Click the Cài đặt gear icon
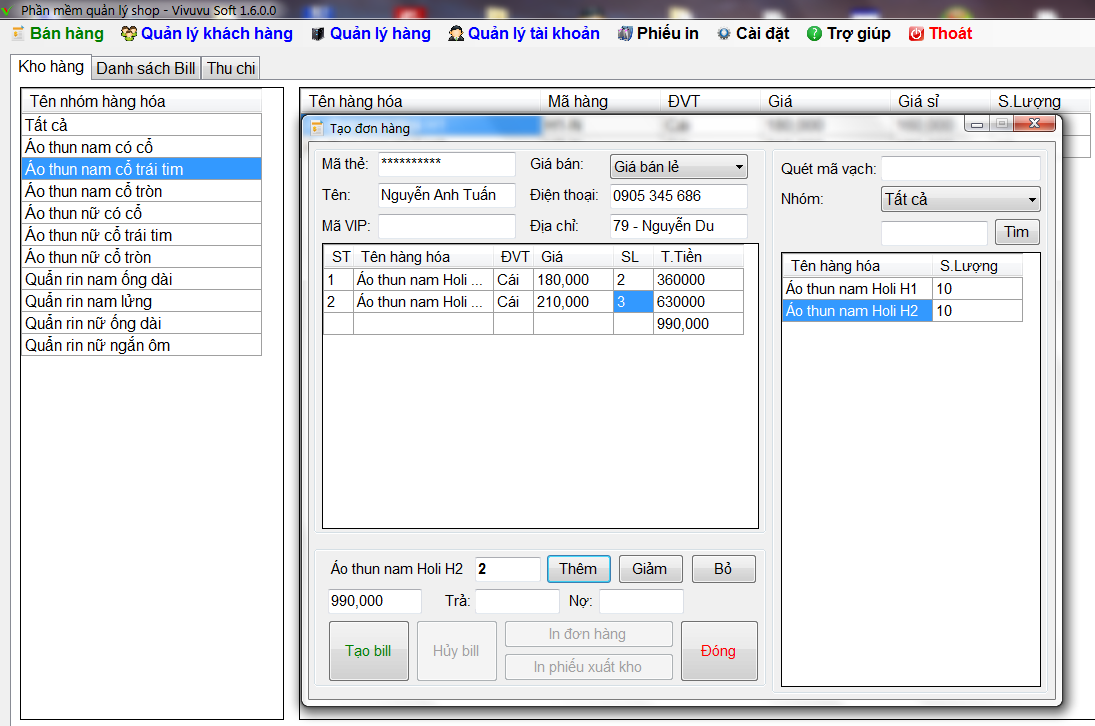The height and width of the screenshot is (726, 1095). pos(724,34)
